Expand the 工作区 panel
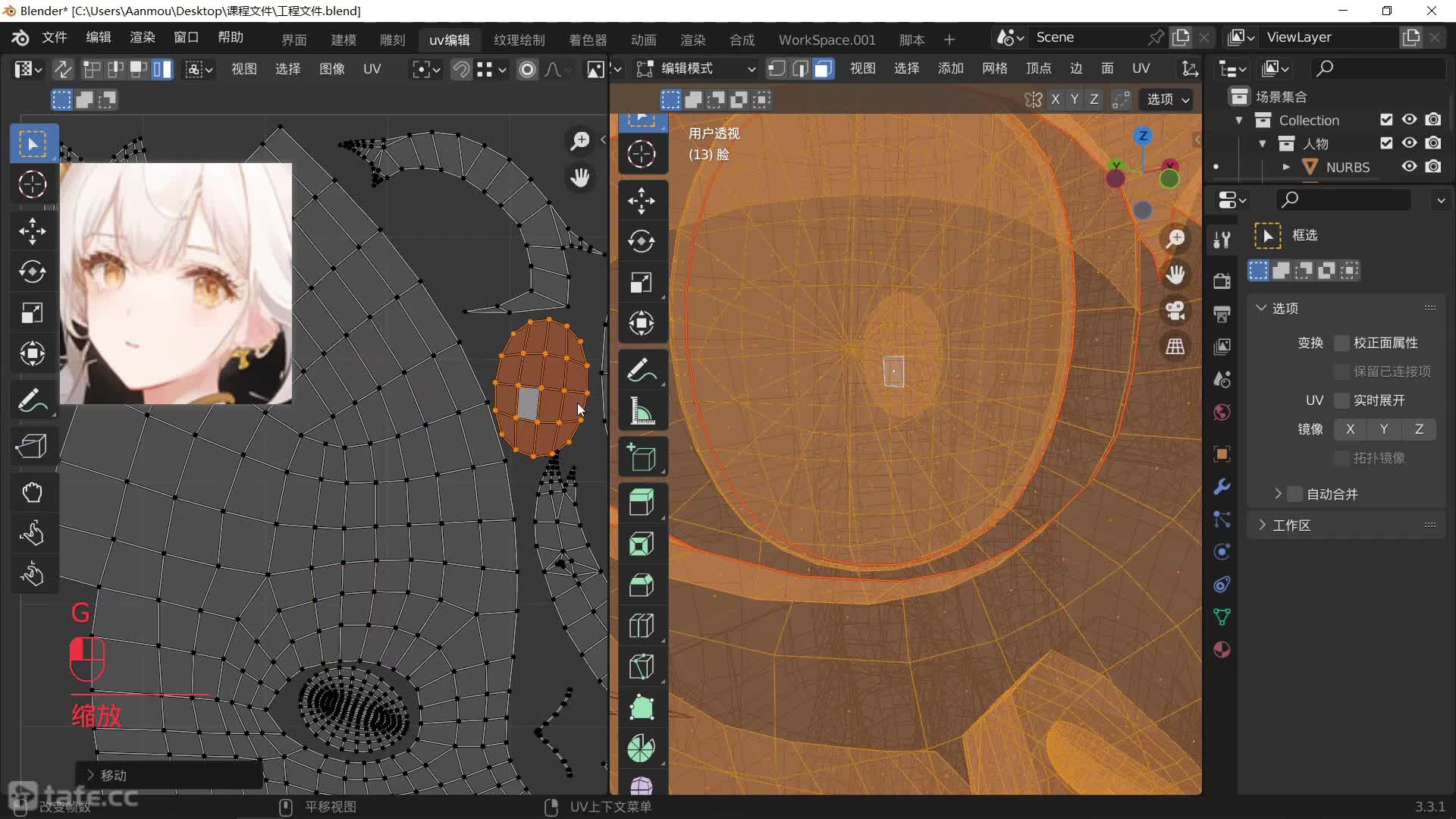Viewport: 1456px width, 819px height. 1262,526
